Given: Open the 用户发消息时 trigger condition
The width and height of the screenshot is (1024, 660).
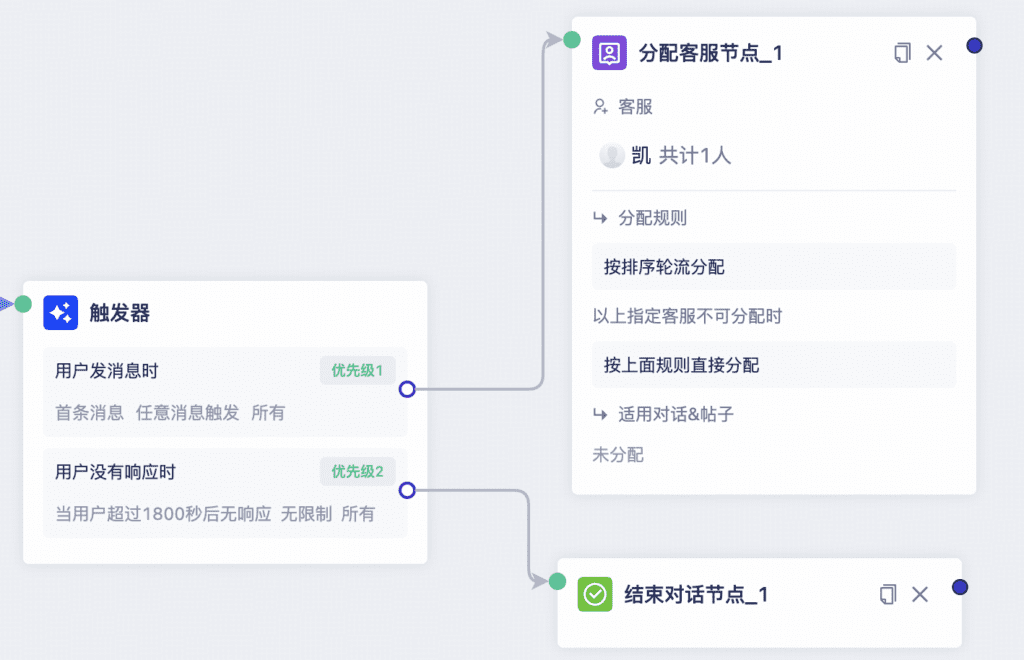Looking at the screenshot, I should click(x=225, y=392).
